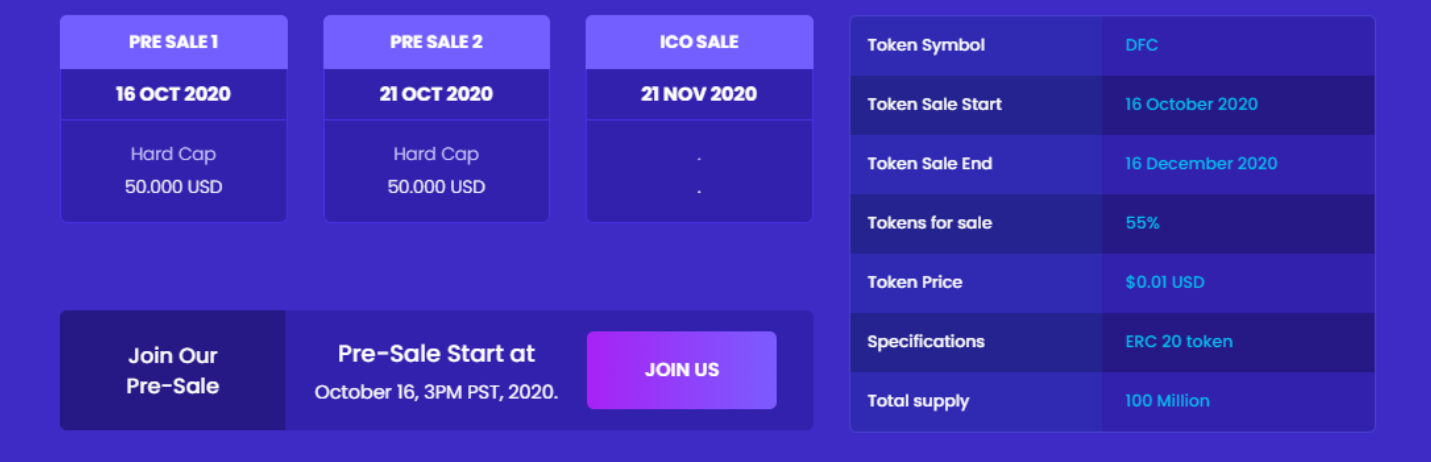
Task: Click the JOIN US button
Action: (681, 370)
